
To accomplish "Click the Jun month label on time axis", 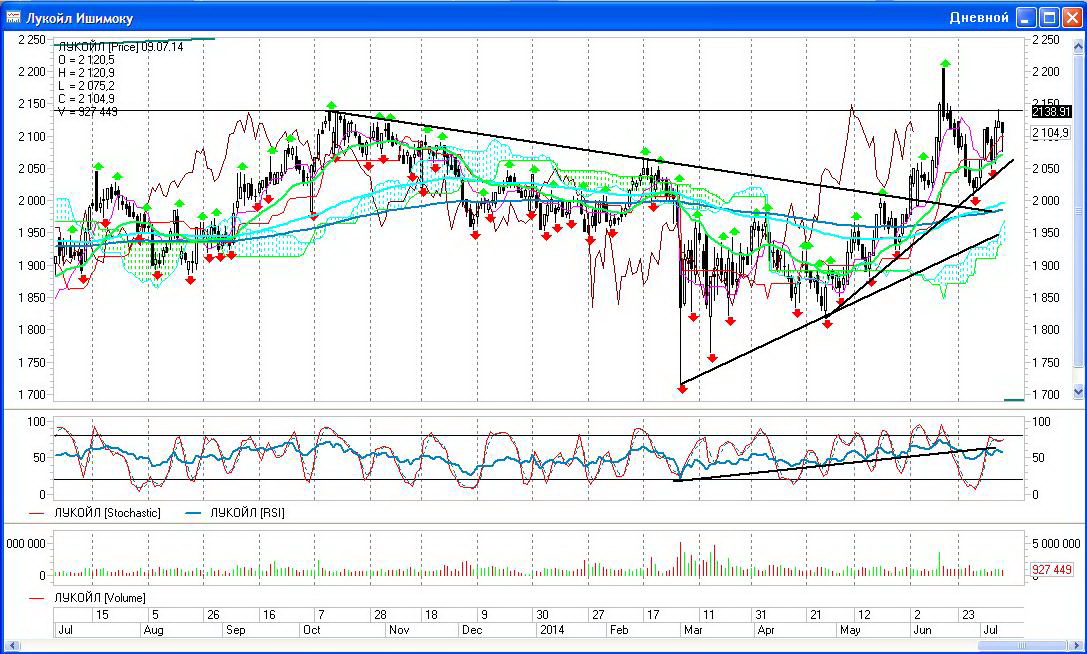I will tap(923, 630).
